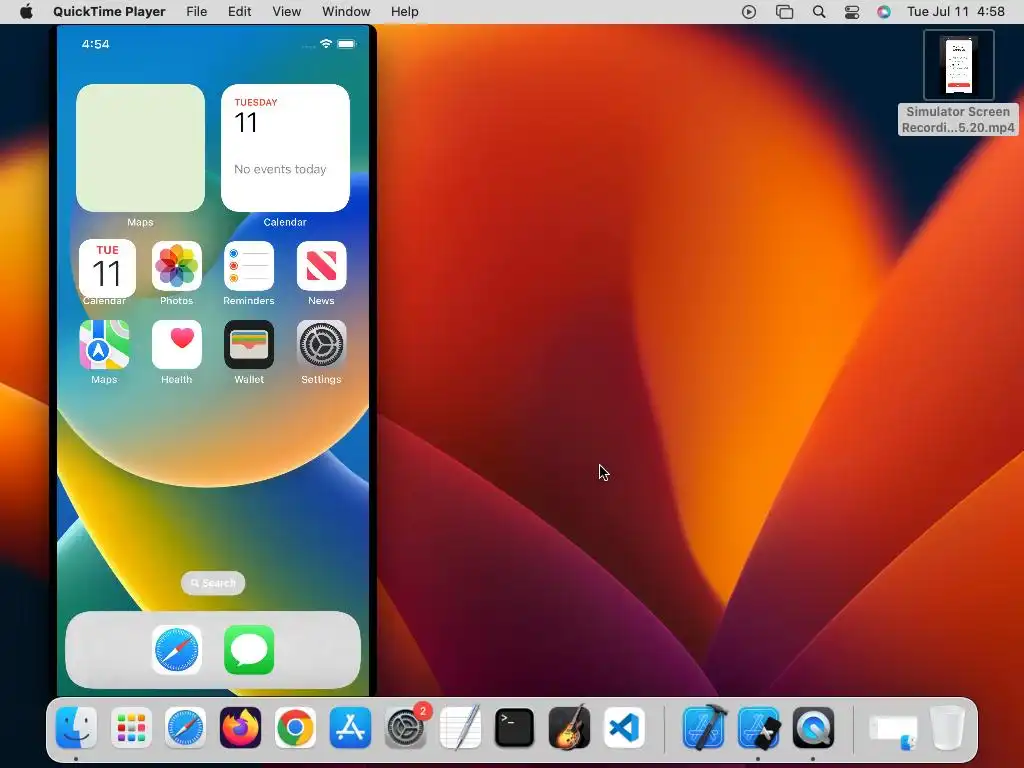Open the Trash in the Dock

tap(948, 728)
